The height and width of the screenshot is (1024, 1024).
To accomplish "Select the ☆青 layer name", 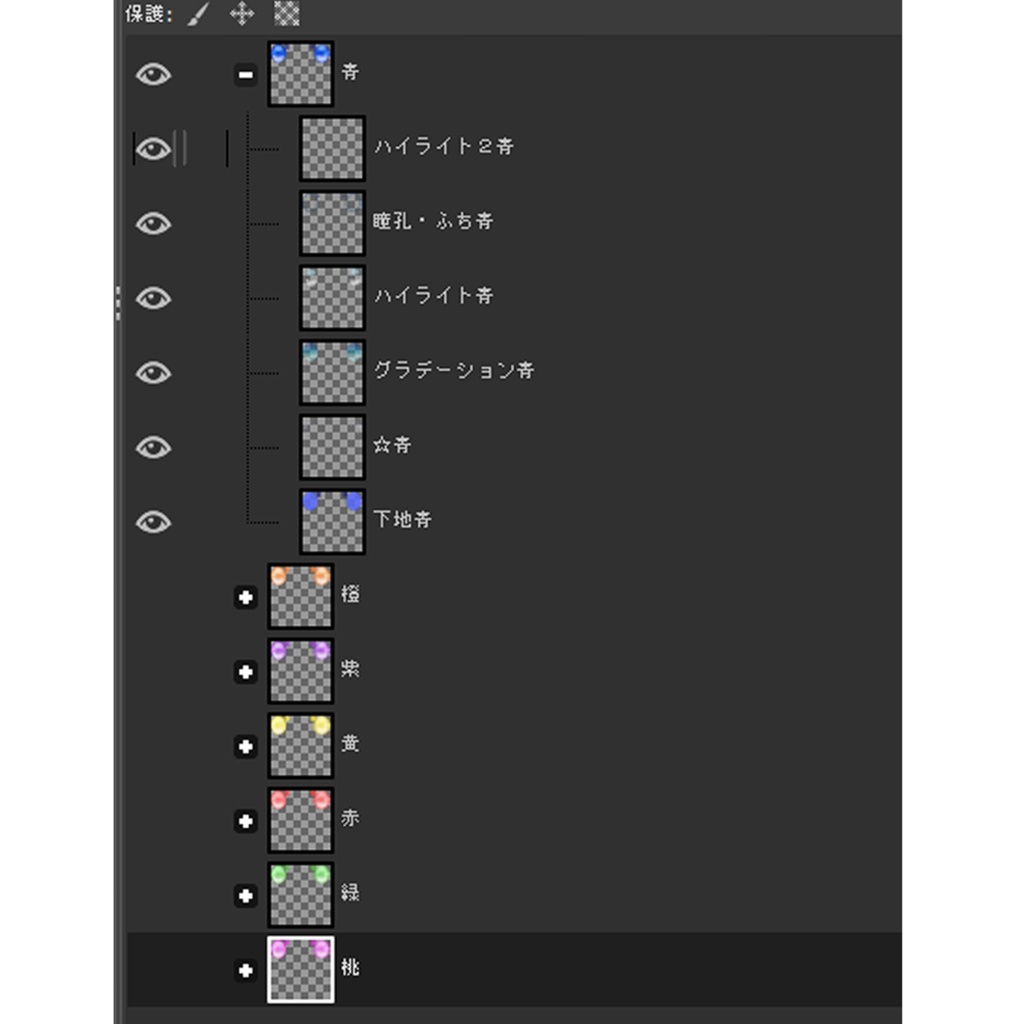I will 392,445.
